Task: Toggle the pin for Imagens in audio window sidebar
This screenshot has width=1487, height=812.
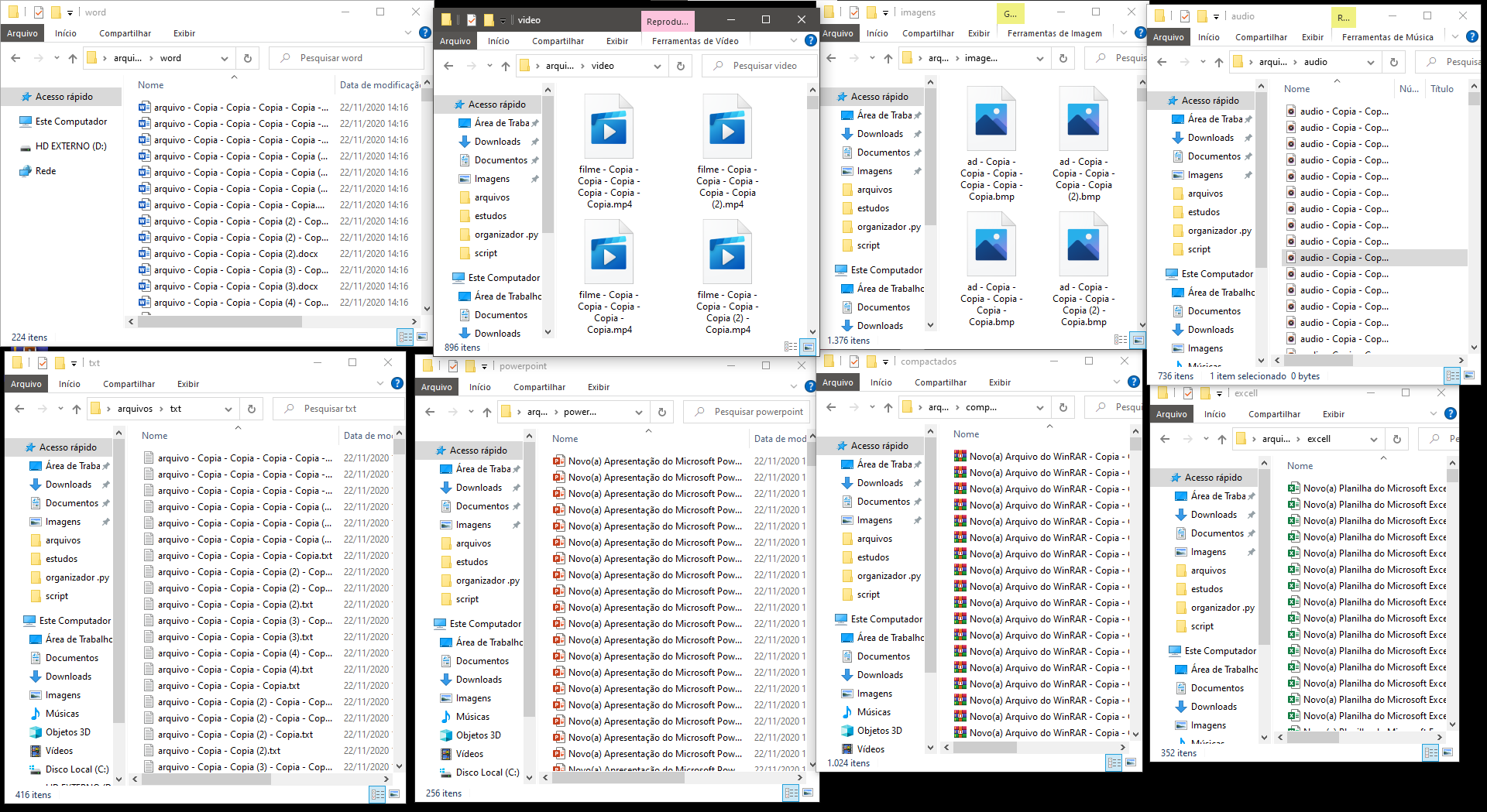Action: point(1248,175)
